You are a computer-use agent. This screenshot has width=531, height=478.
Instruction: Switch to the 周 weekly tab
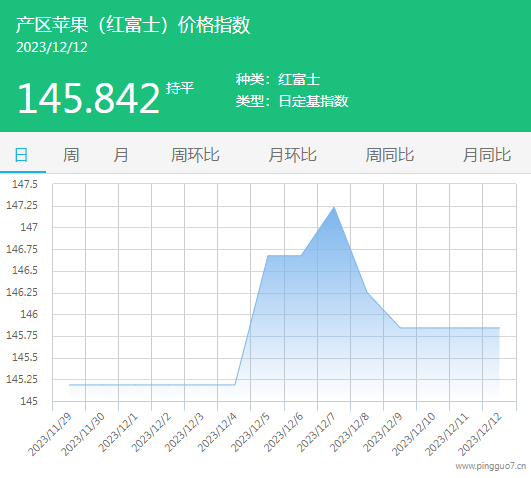(x=71, y=155)
